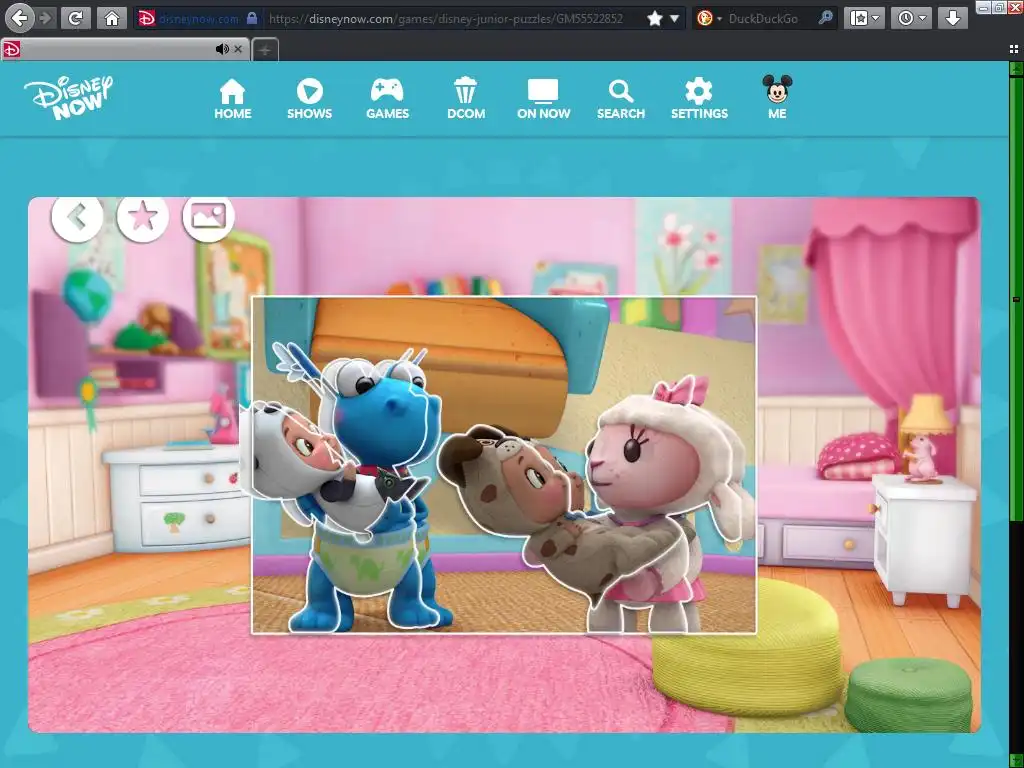Viewport: 1024px width, 768px height.
Task: Go back with the browser back arrow
Action: [x=20, y=18]
